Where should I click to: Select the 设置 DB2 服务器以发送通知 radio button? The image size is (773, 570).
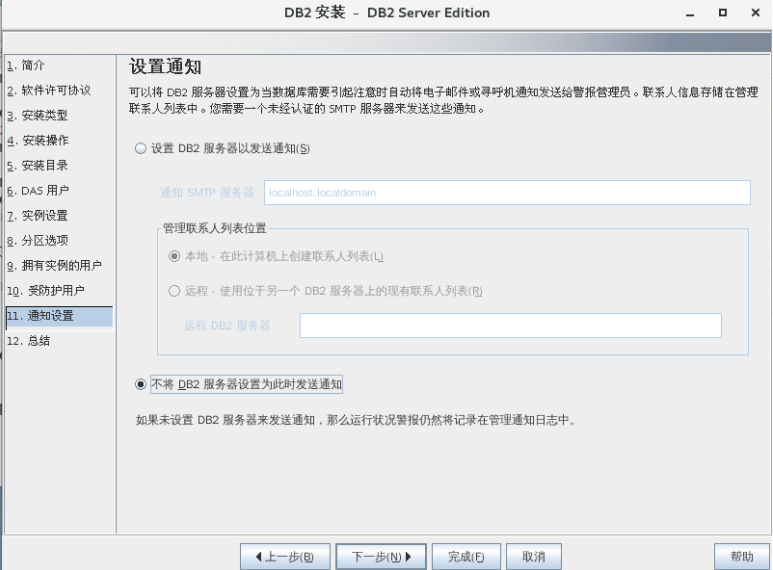141,148
